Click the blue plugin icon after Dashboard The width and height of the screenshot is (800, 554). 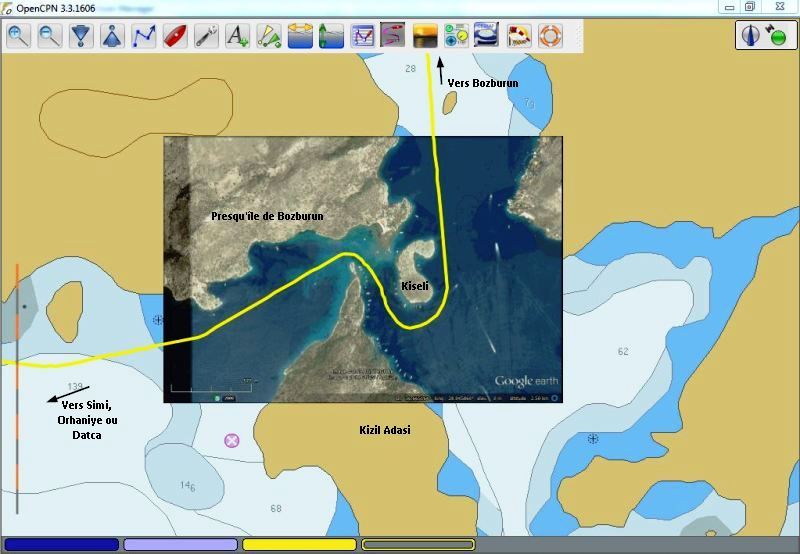click(x=486, y=35)
